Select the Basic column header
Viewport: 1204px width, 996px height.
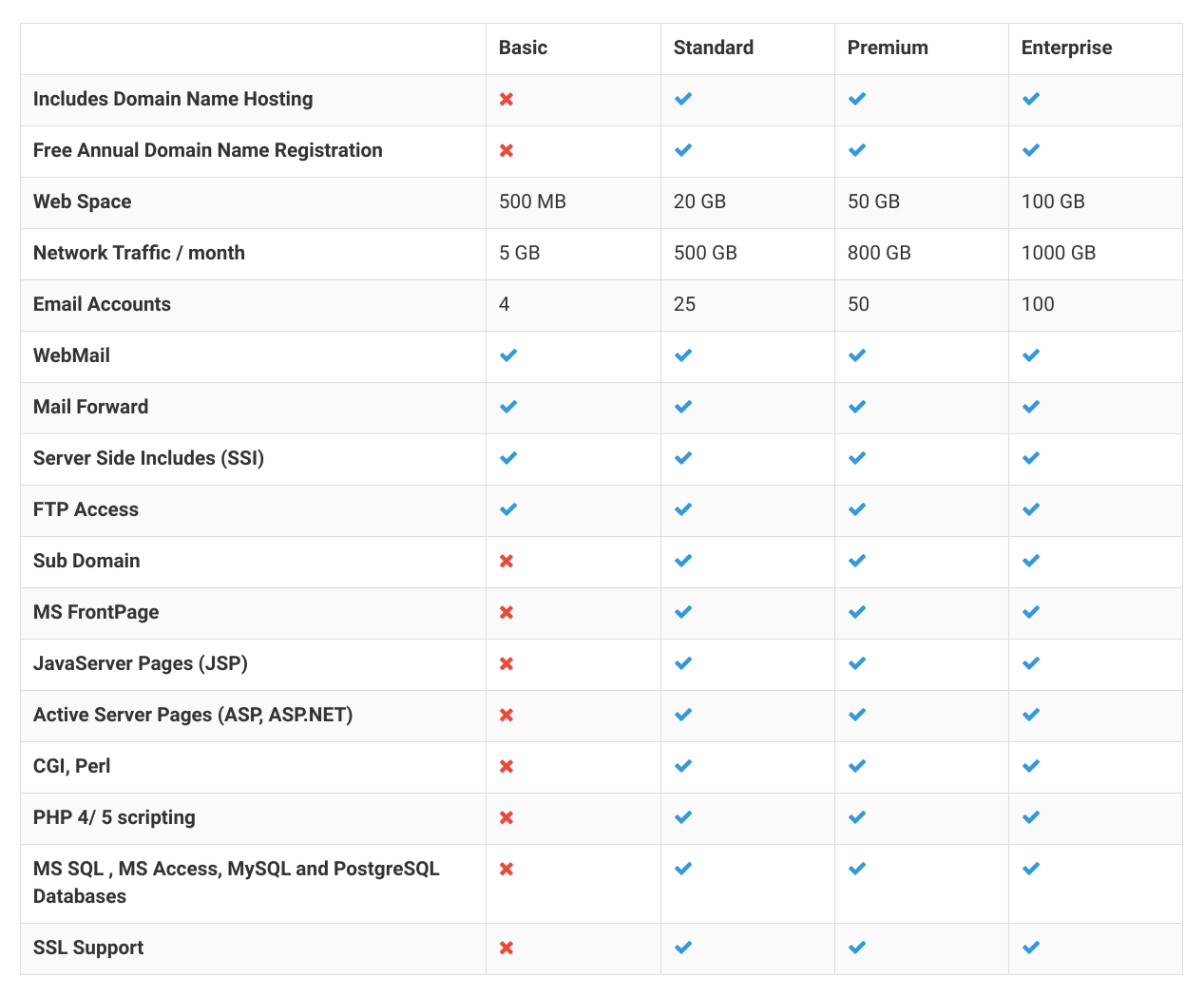(523, 48)
